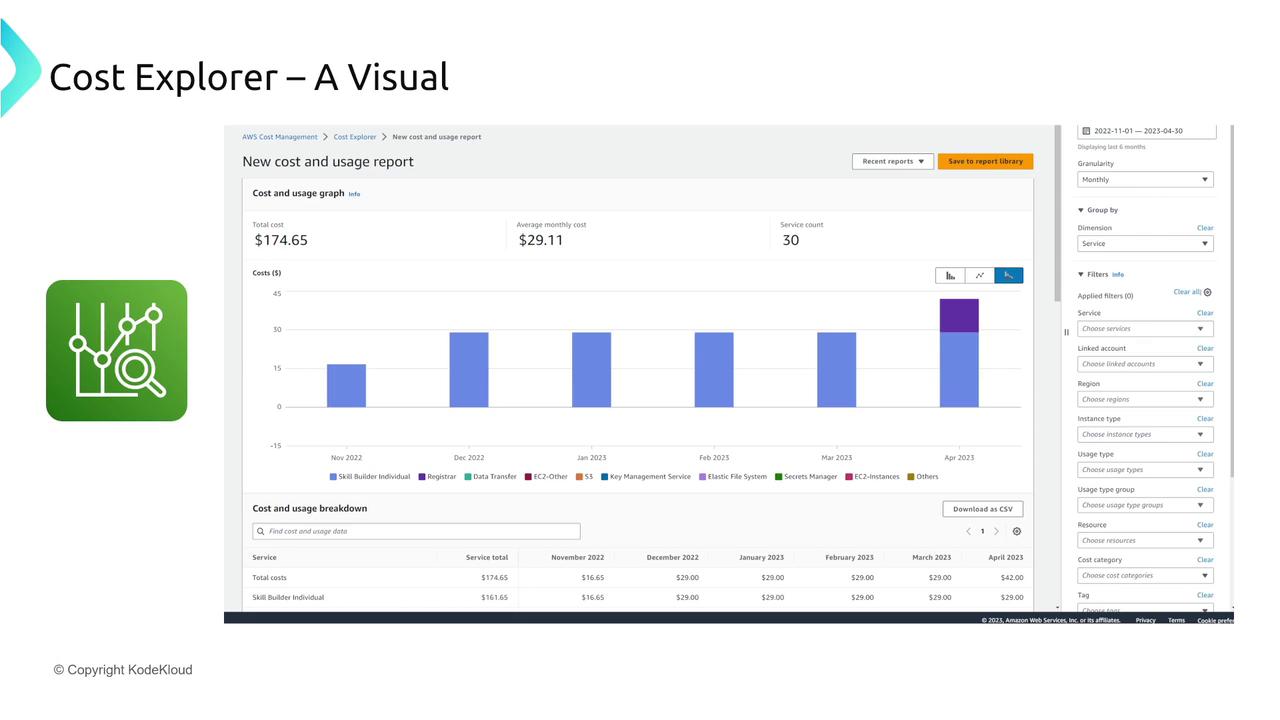Switch the graph to bar chart view
The image size is (1280, 720).
pyautogui.click(x=950, y=275)
